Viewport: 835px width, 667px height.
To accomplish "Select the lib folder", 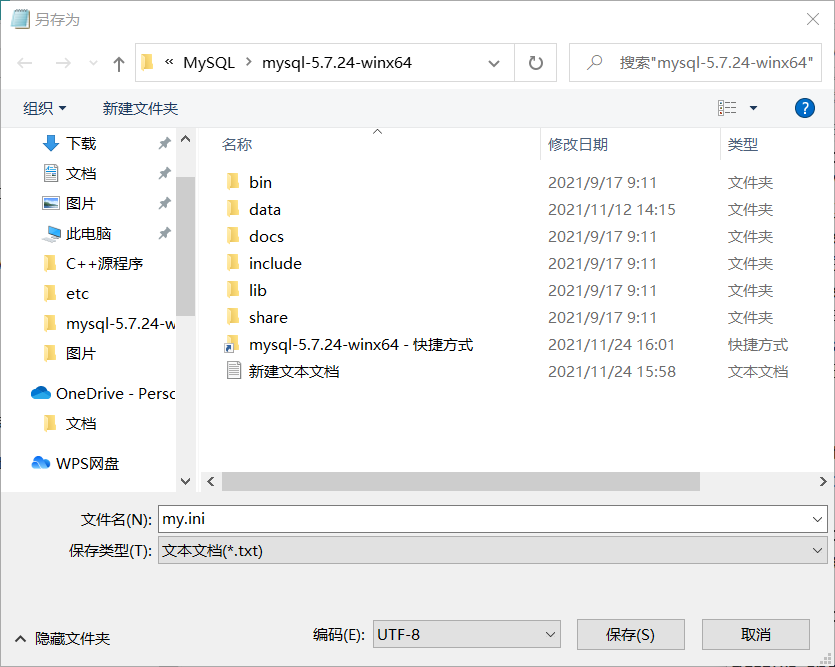I will point(258,291).
